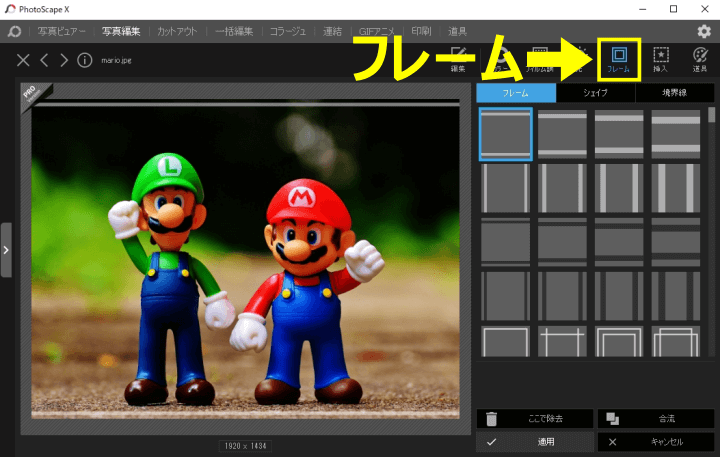Screen dimensions: 720x457
Task: Open the コラージュ tab
Action: [x=288, y=31]
